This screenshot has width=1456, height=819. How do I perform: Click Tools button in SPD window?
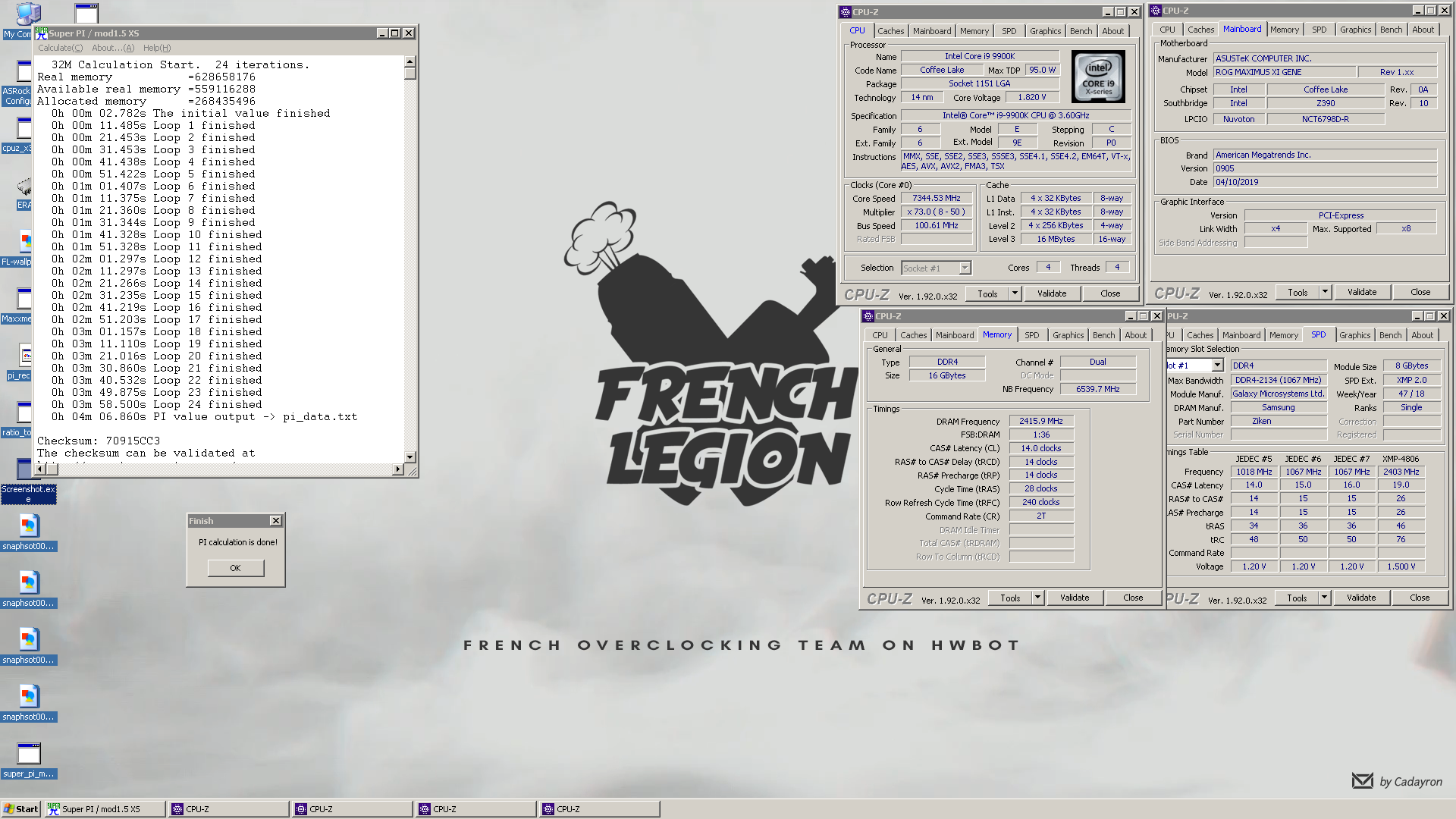click(x=1297, y=598)
